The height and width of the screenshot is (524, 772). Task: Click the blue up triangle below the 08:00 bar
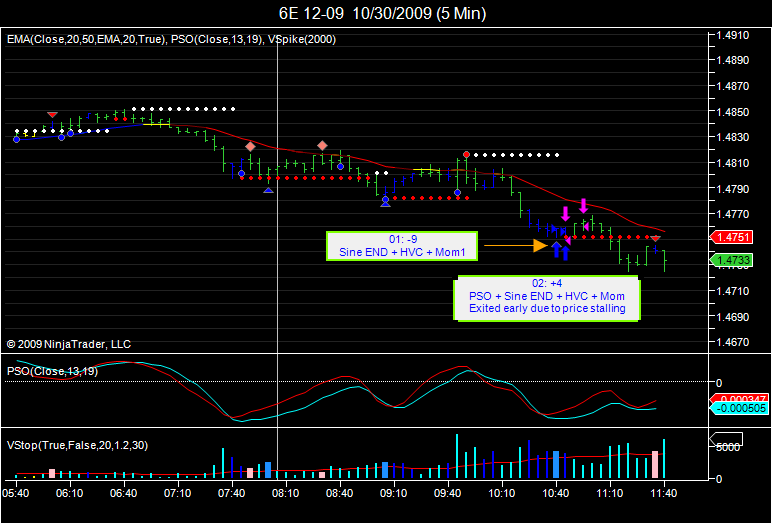pyautogui.click(x=268, y=190)
